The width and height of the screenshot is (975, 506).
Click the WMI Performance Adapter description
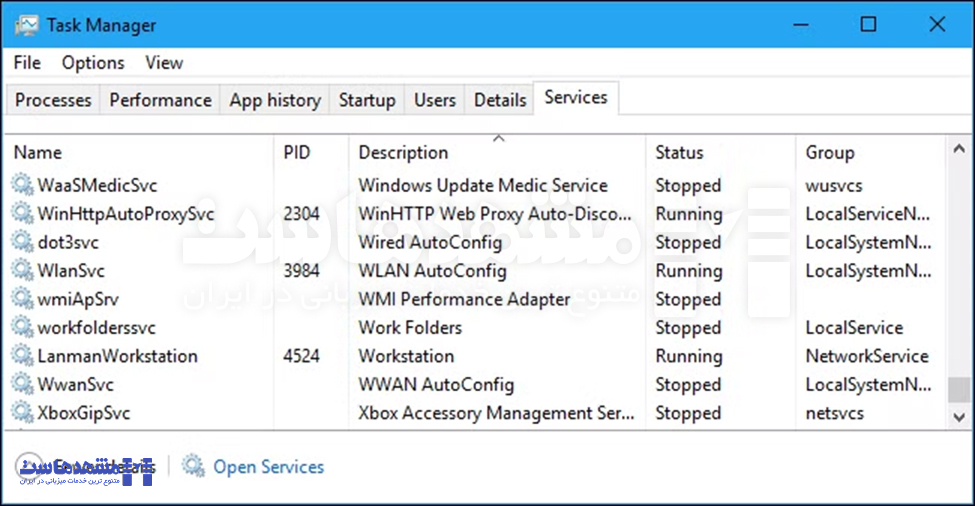464,300
